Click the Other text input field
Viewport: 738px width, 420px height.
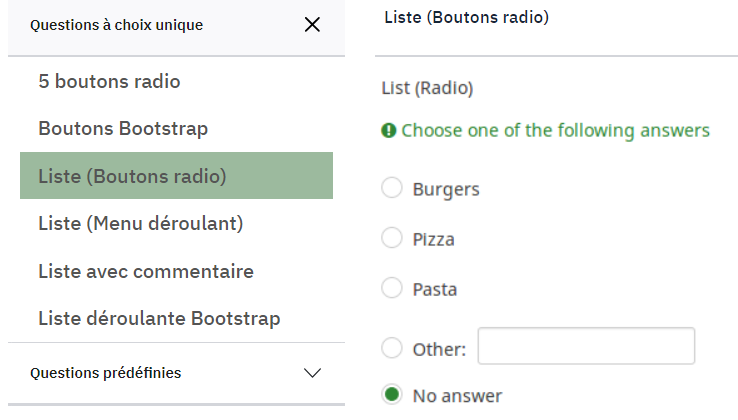pos(586,346)
